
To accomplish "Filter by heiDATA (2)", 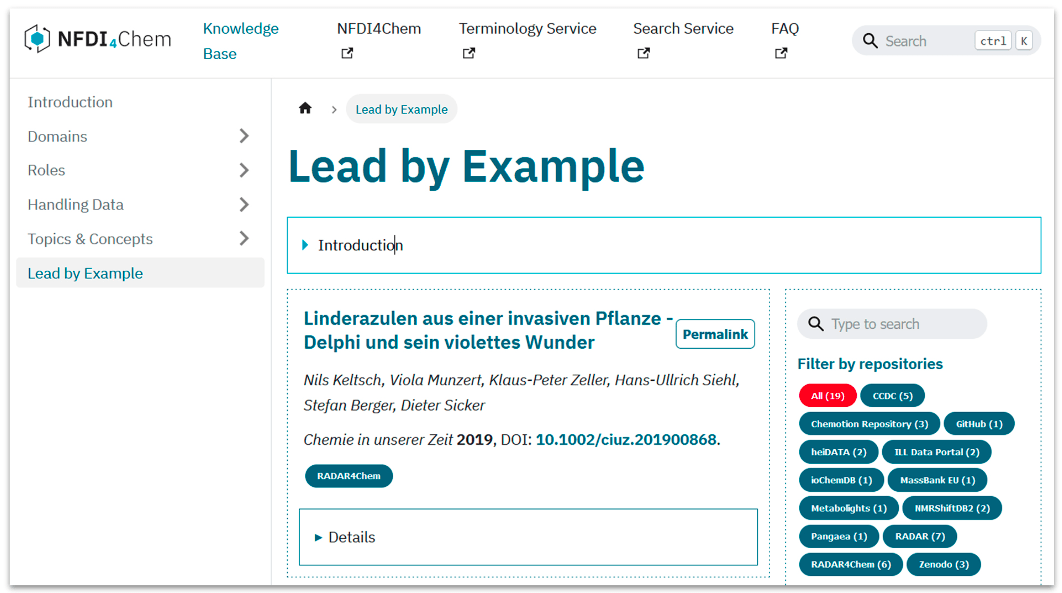I will point(838,452).
